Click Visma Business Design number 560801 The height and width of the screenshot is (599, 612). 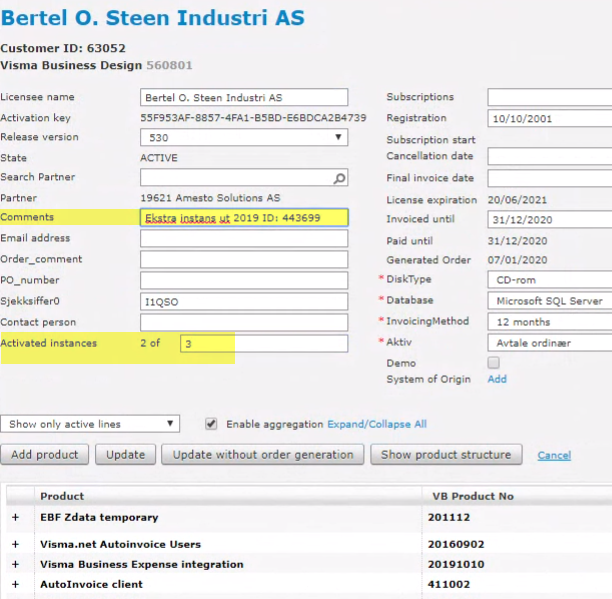click(169, 65)
